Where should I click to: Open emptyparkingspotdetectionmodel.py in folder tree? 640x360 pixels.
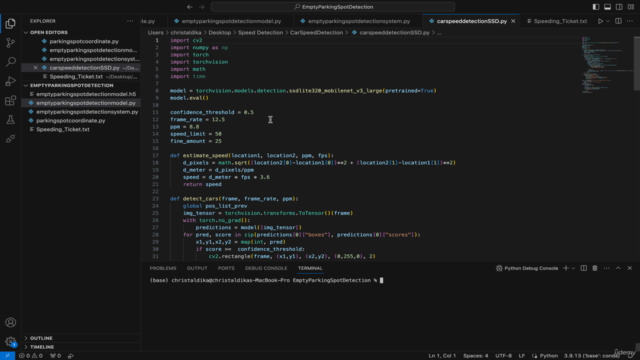point(86,103)
